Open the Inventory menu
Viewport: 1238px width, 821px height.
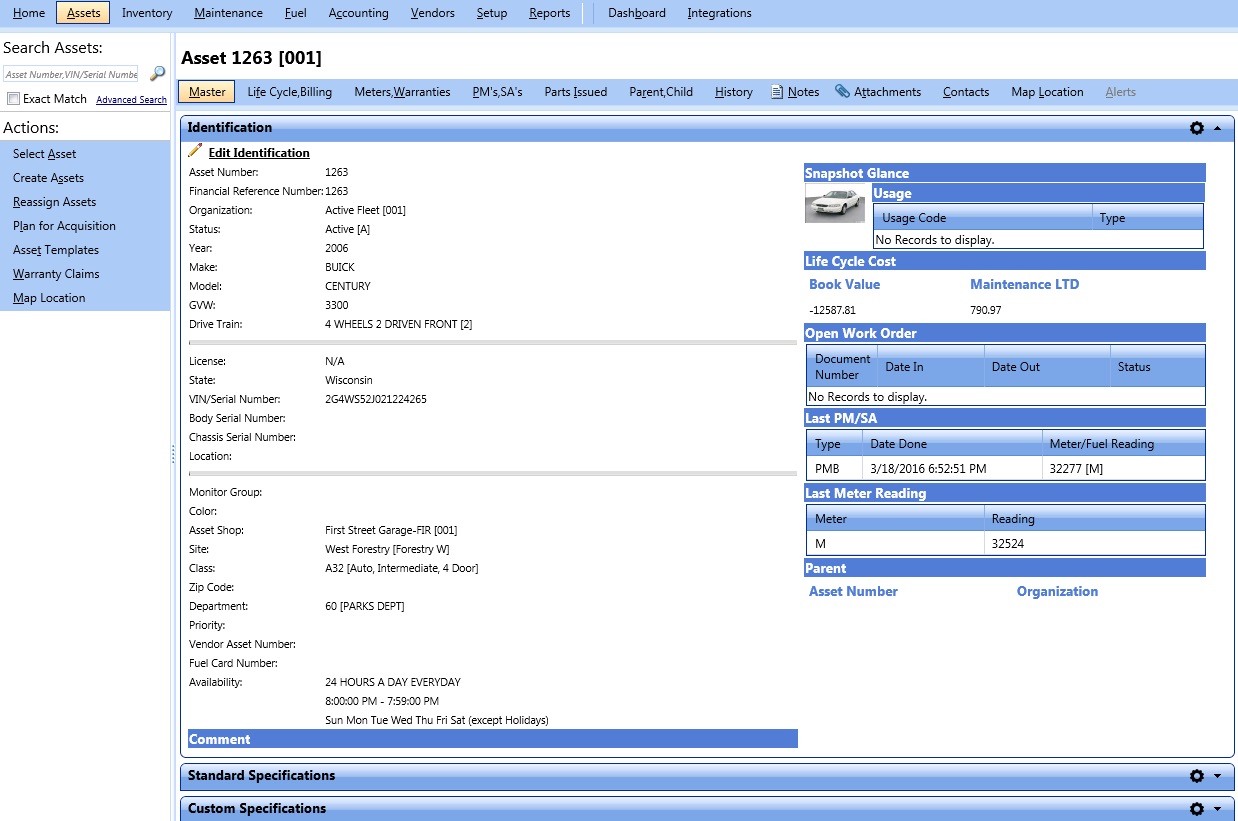click(147, 13)
